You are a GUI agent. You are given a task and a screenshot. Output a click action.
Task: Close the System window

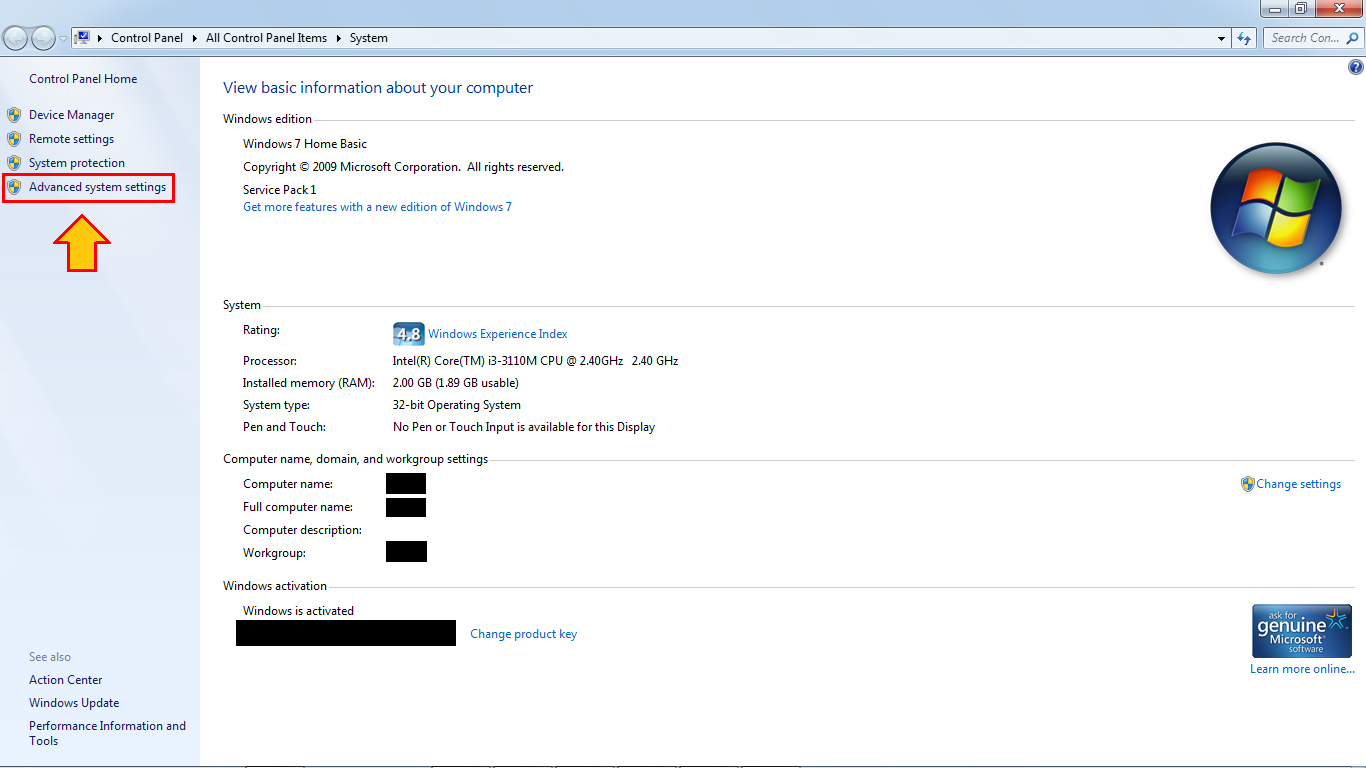(1338, 8)
